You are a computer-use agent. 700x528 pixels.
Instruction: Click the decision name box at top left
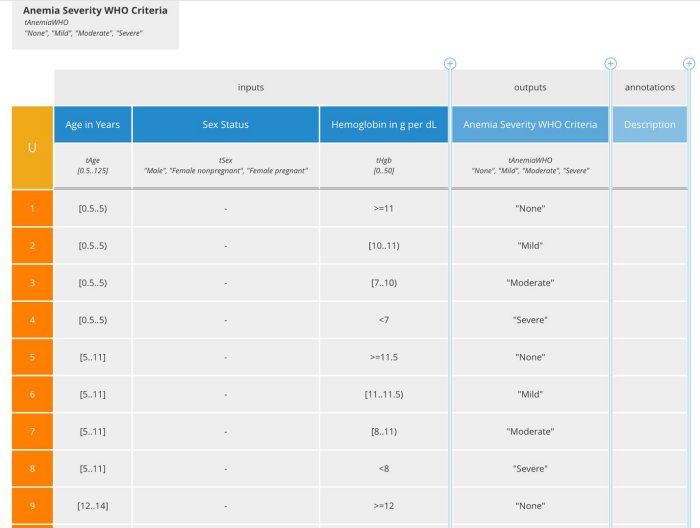[x=95, y=24]
